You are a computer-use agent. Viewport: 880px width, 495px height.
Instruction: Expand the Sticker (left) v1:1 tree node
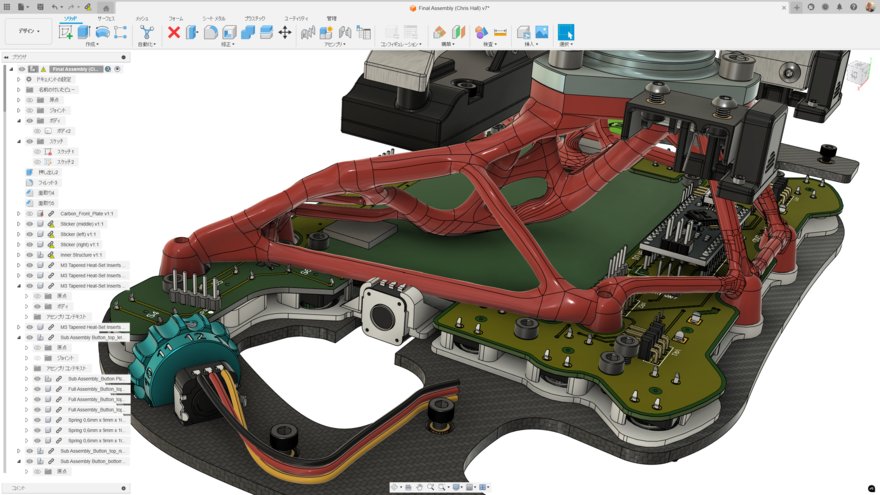point(18,234)
